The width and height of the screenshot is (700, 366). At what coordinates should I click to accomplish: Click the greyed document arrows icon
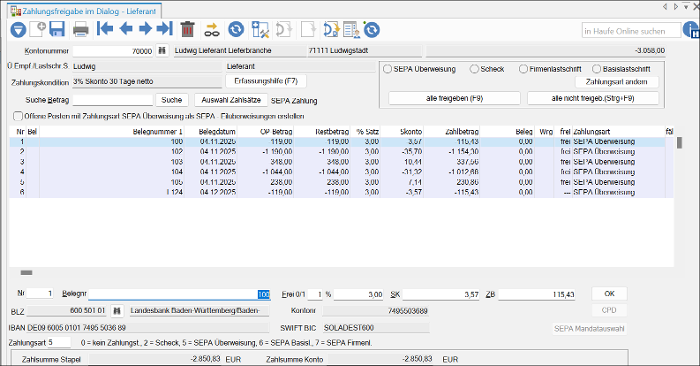point(284,30)
